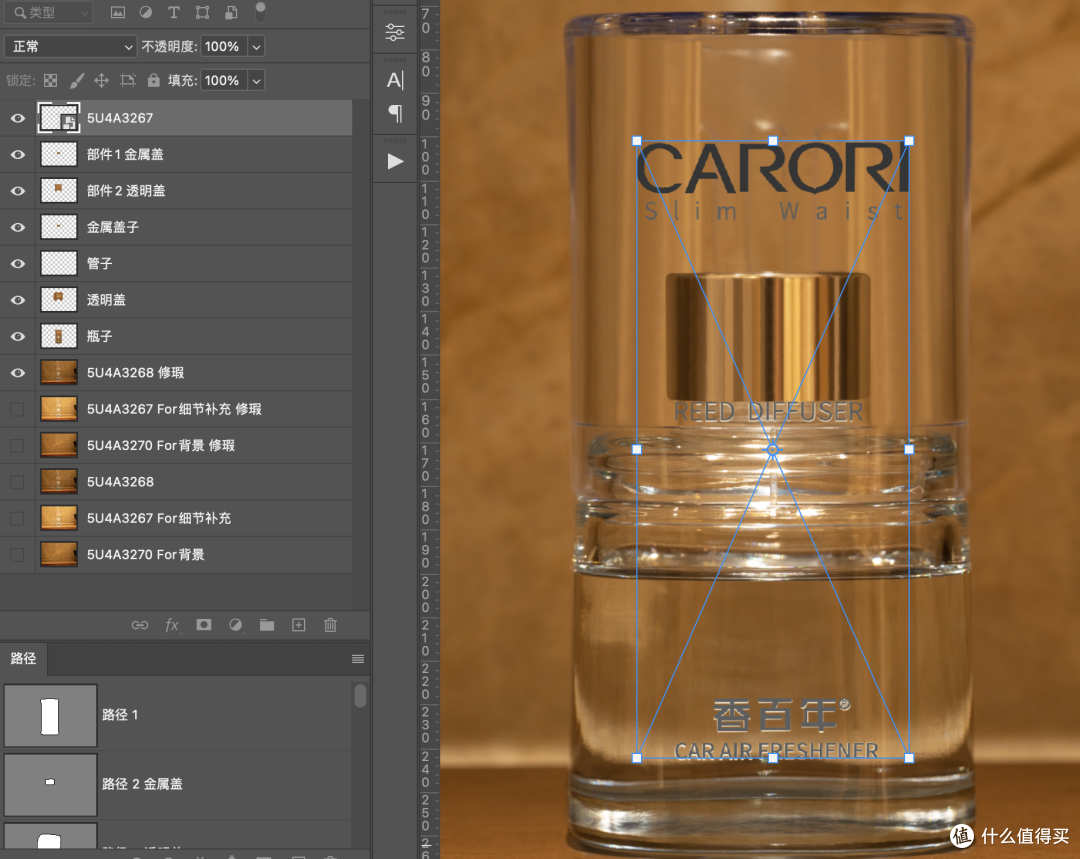Create a new group folder icon
The width and height of the screenshot is (1080, 859).
coord(267,625)
